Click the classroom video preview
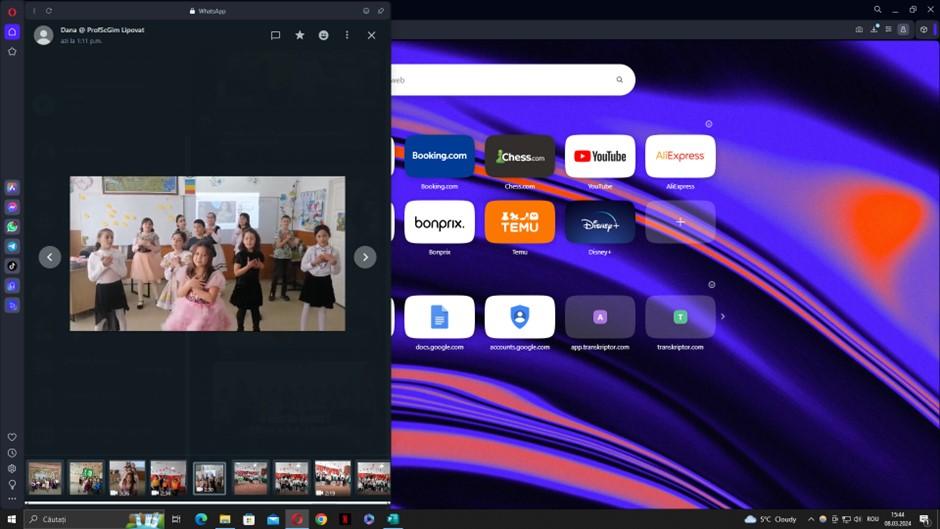This screenshot has height=529, width=940. pos(207,254)
